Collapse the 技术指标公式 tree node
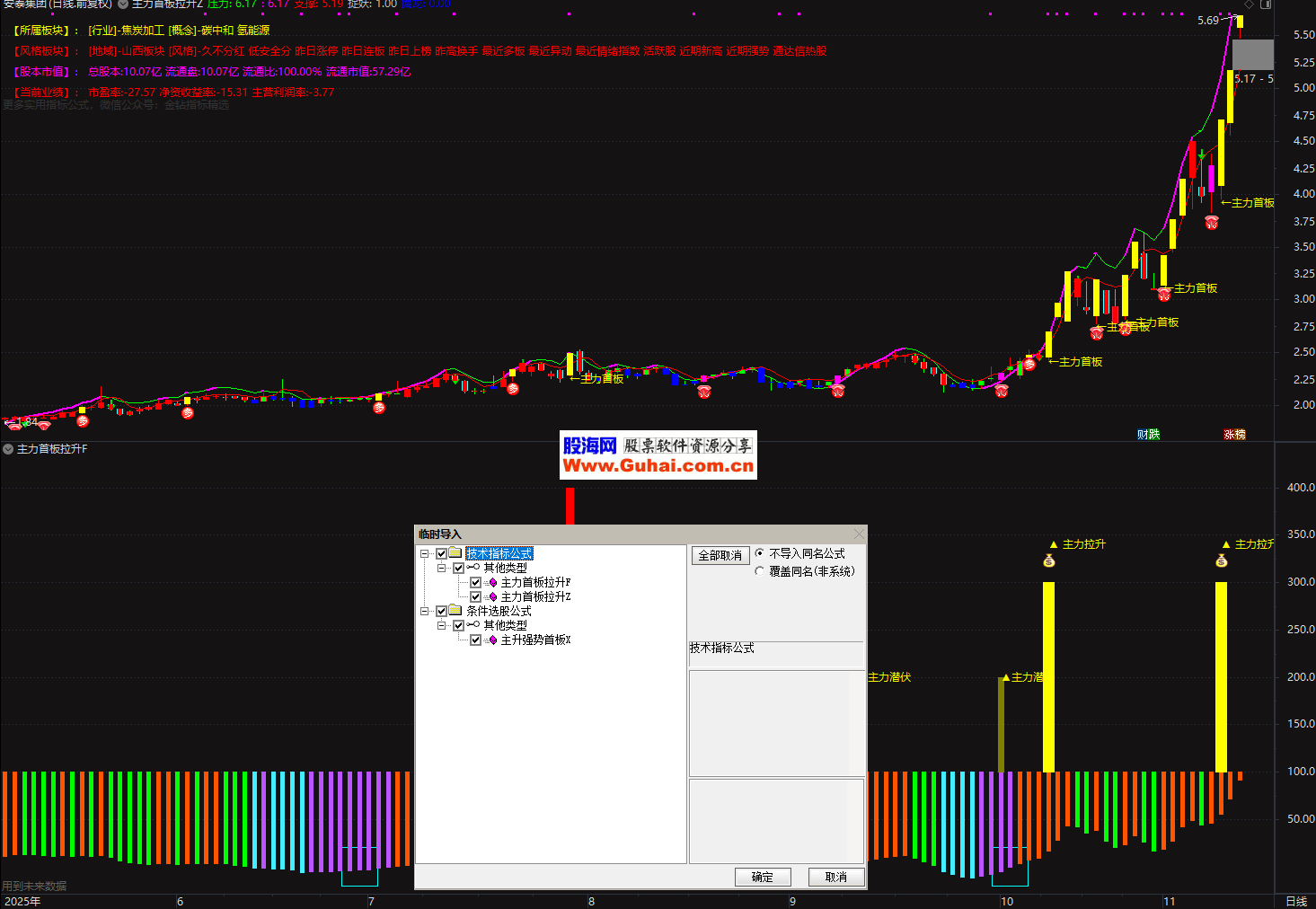This screenshot has width=1316, height=909. [425, 554]
